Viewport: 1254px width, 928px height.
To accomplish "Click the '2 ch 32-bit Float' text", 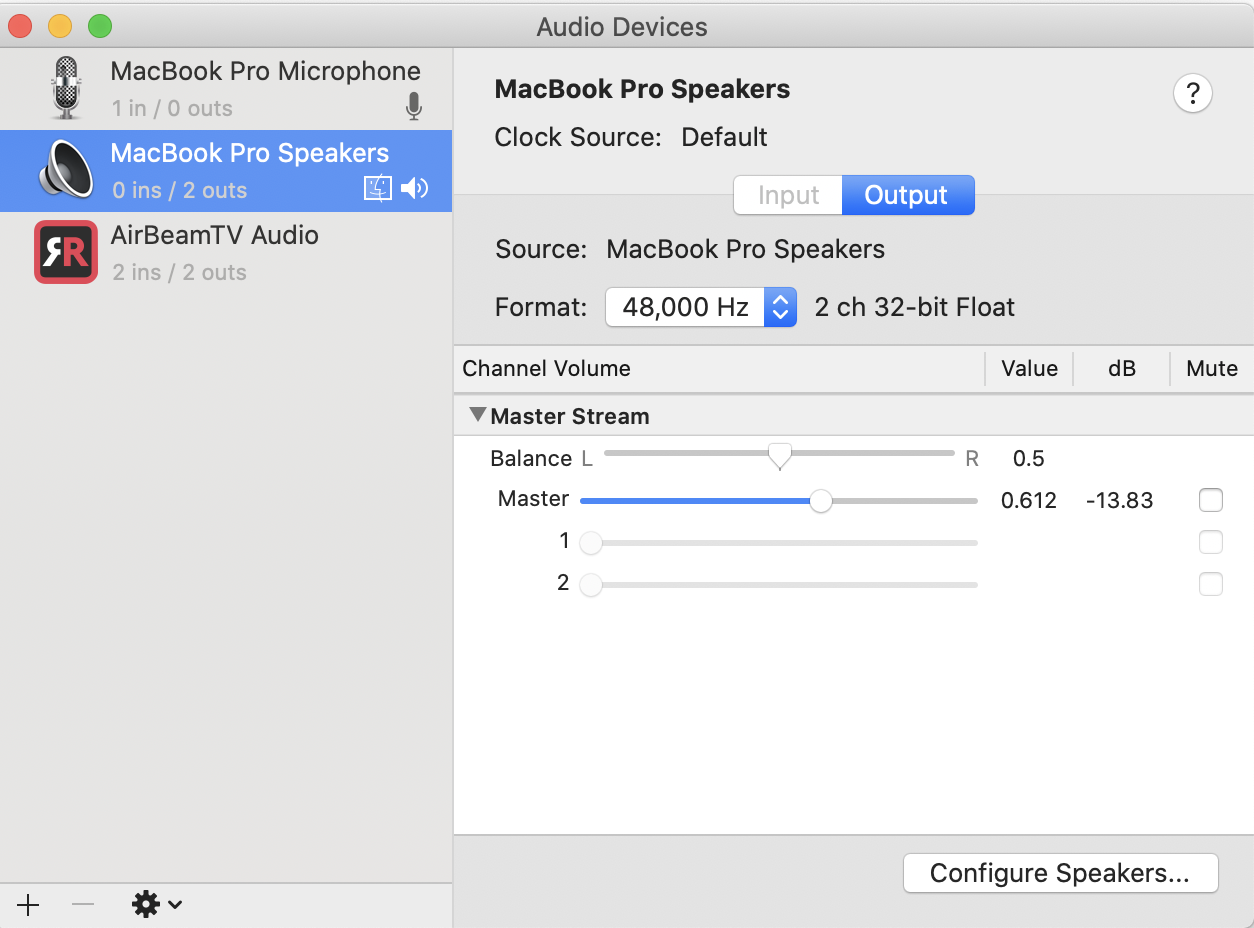I will [x=914, y=307].
